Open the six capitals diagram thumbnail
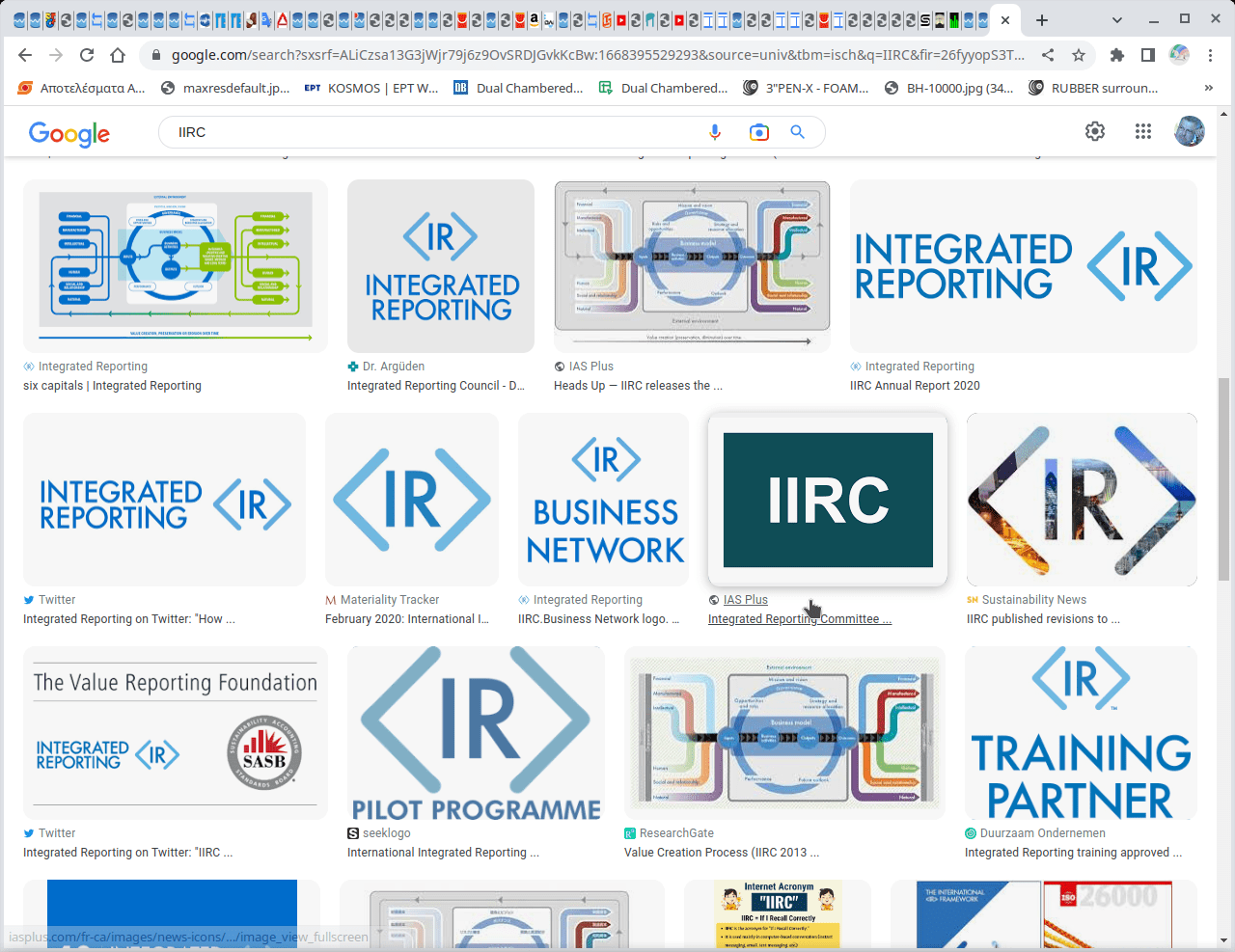Viewport: 1235px width, 952px height. [x=176, y=266]
